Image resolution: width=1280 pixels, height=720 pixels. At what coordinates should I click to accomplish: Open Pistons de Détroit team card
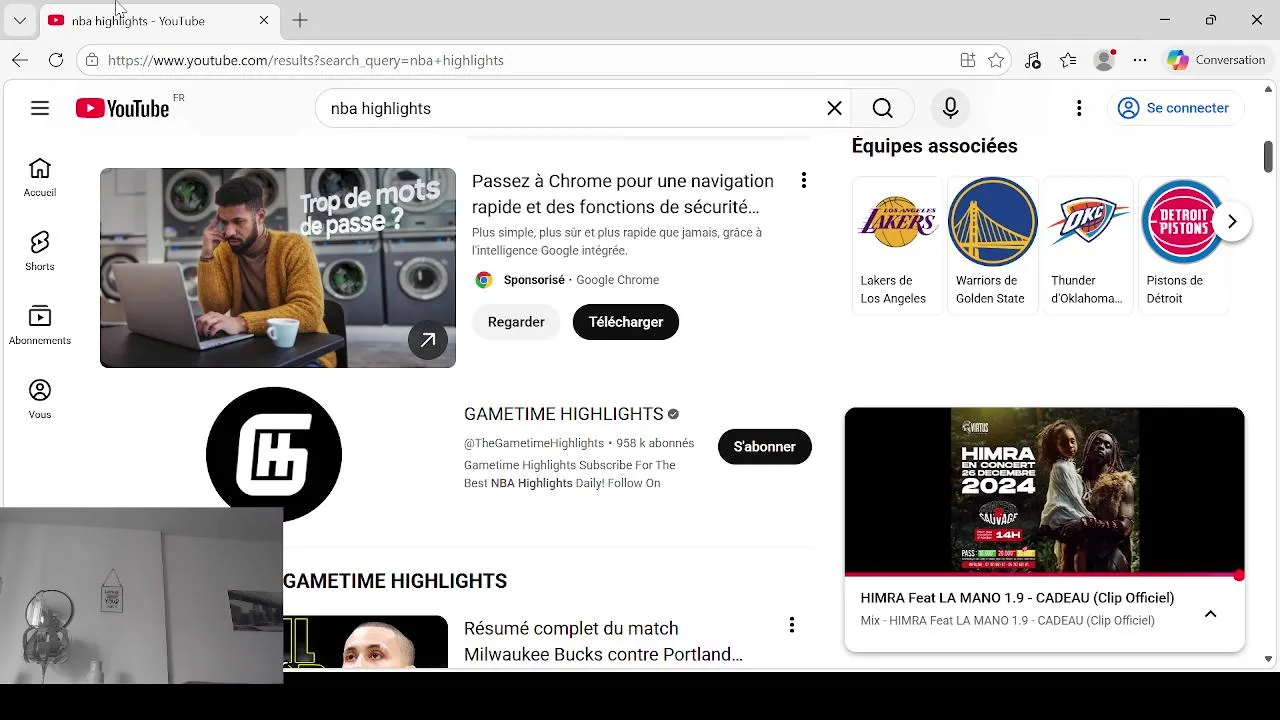(x=1182, y=245)
